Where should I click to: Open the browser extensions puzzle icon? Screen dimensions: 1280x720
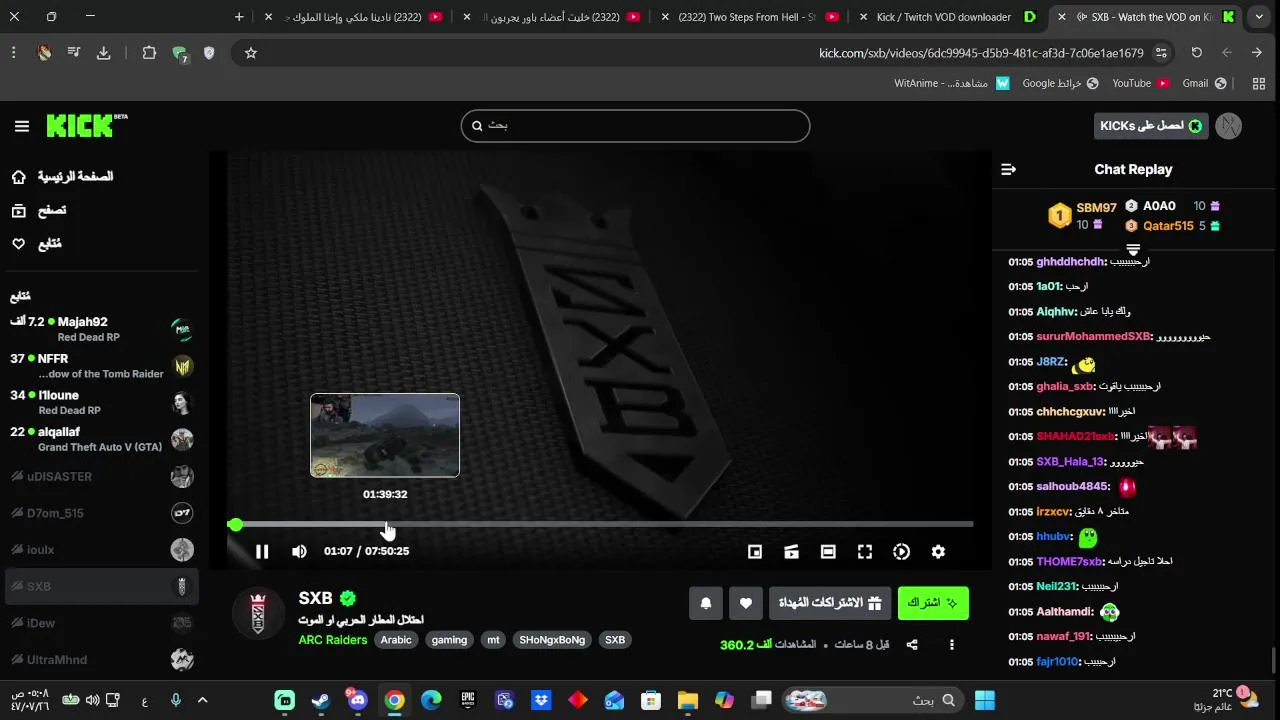[149, 53]
